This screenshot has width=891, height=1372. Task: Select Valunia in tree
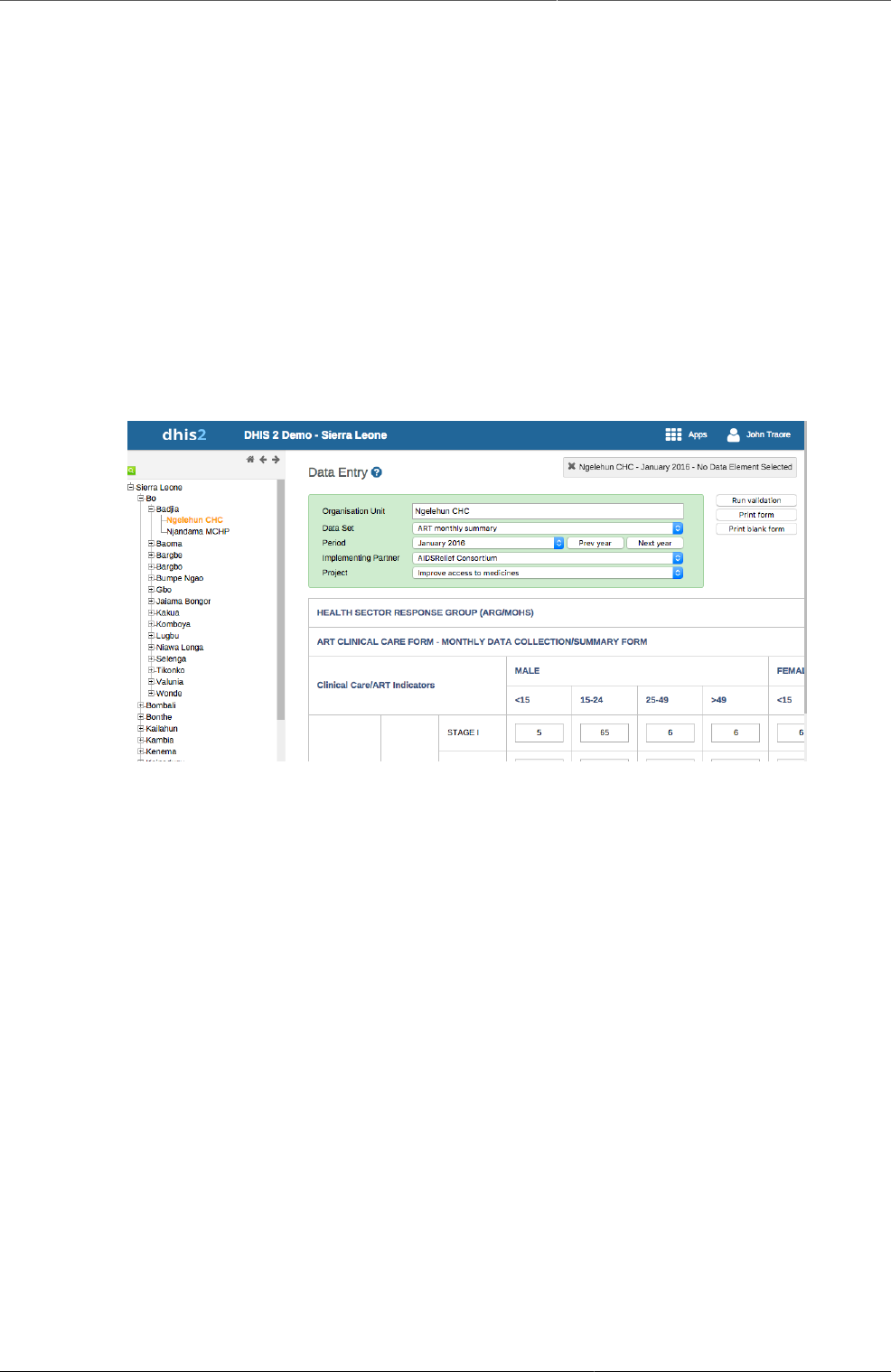point(170,682)
